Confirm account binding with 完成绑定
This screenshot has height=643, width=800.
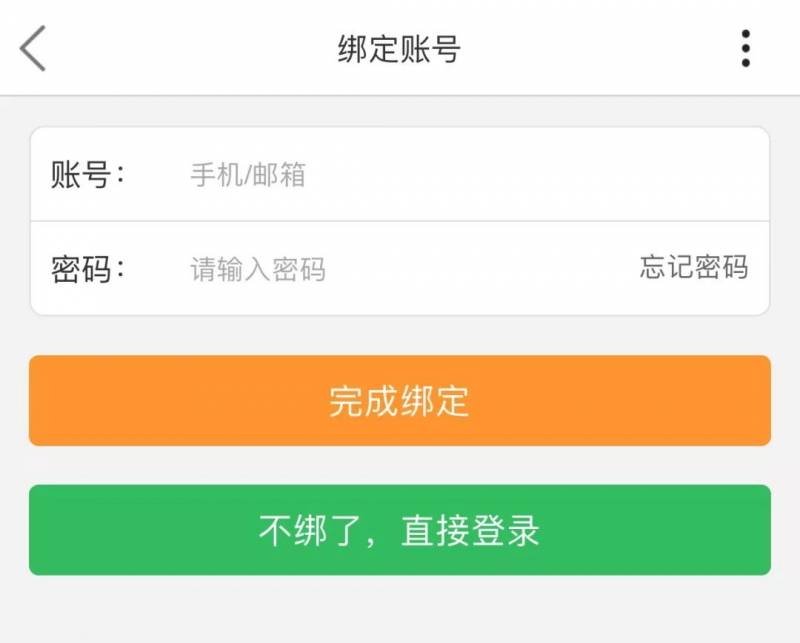pos(399,400)
